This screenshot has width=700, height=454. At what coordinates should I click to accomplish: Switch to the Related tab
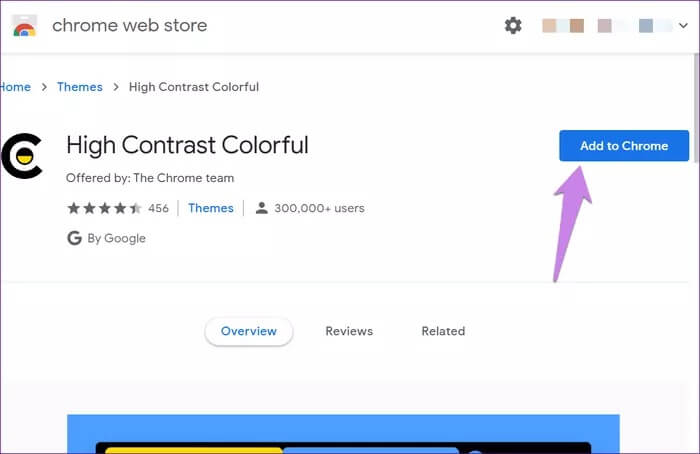click(x=443, y=331)
